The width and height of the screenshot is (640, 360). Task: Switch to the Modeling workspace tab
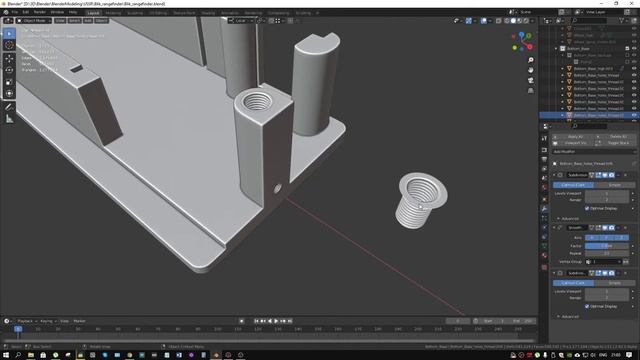[113, 13]
